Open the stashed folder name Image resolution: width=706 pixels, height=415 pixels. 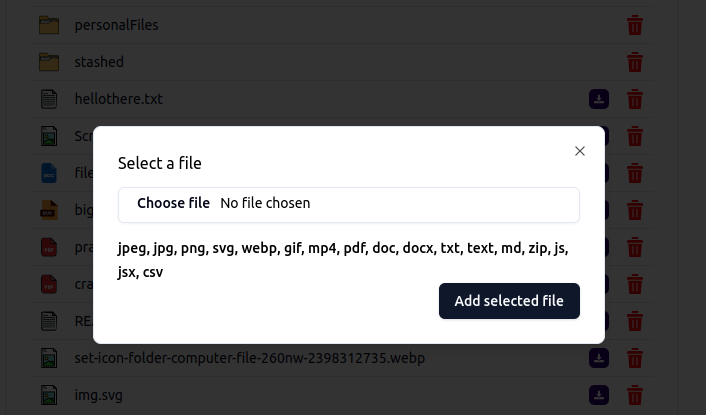(99, 62)
